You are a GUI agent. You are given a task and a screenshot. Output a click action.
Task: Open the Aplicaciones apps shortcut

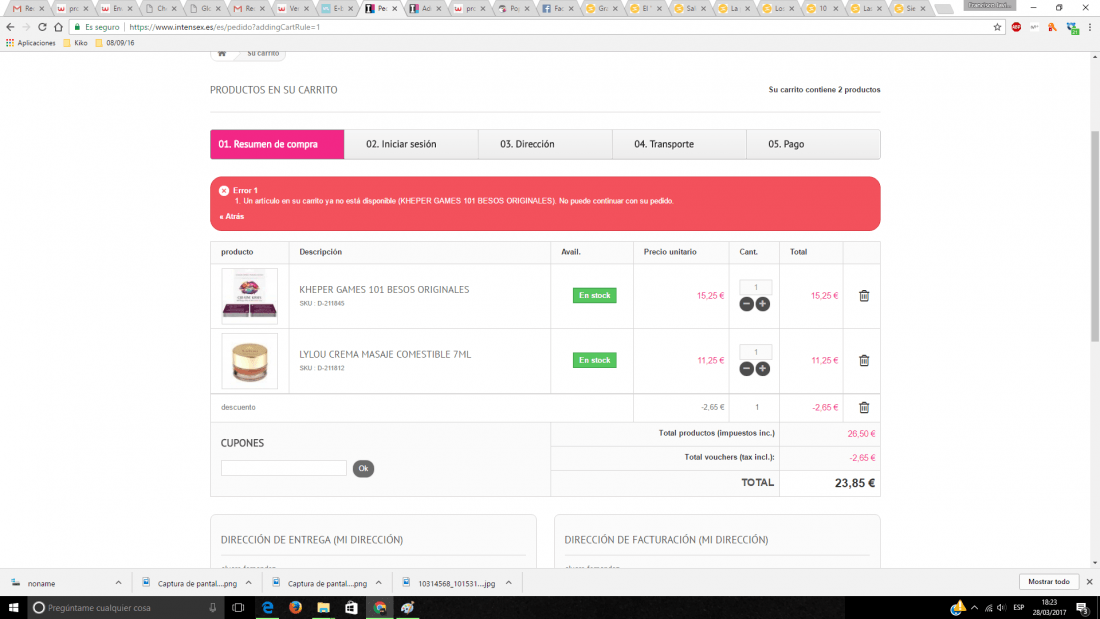(30, 43)
